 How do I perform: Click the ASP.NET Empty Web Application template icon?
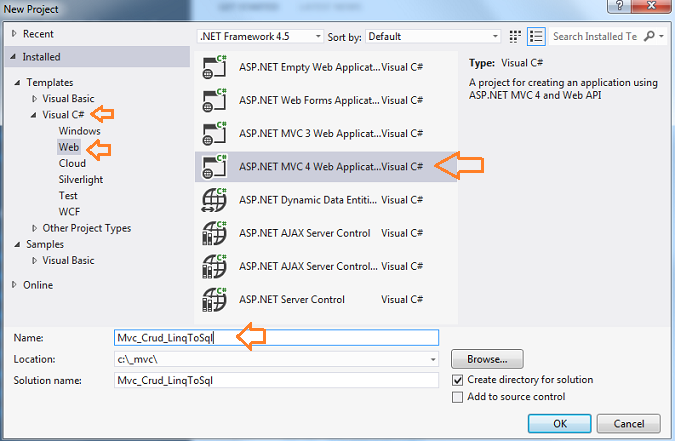coord(214,67)
